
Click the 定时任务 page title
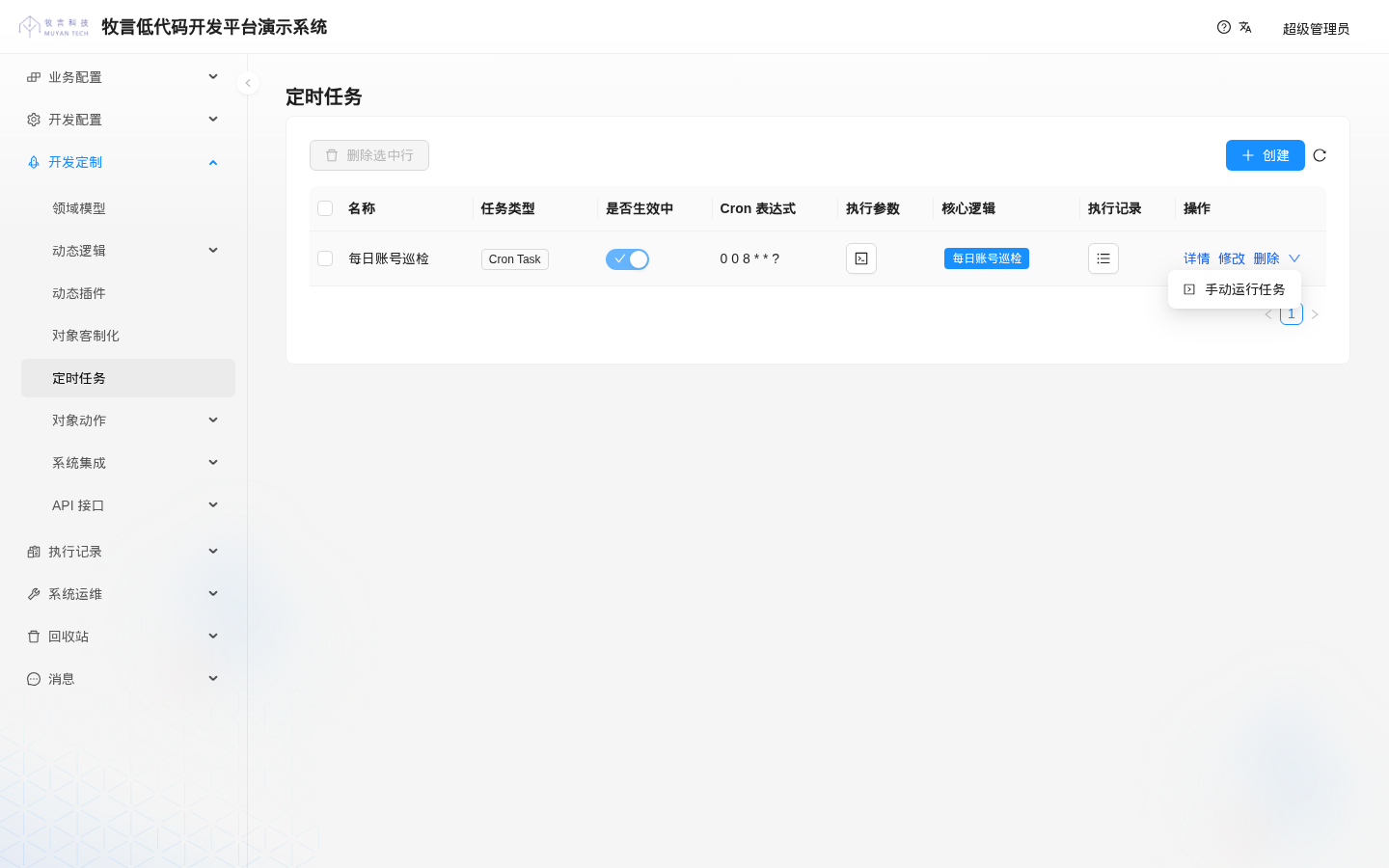324,96
